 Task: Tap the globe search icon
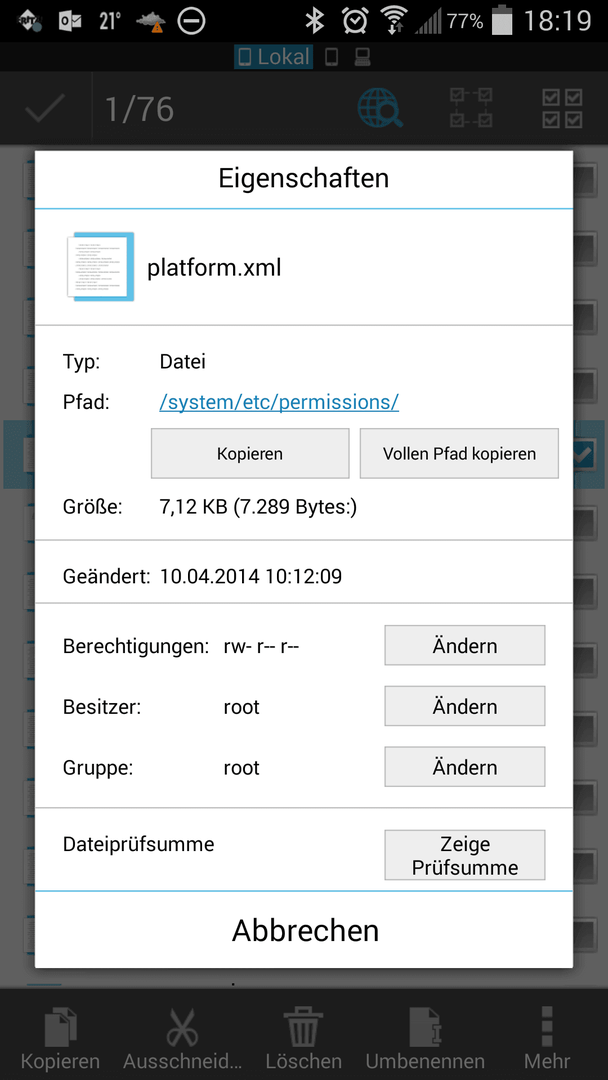(x=380, y=108)
